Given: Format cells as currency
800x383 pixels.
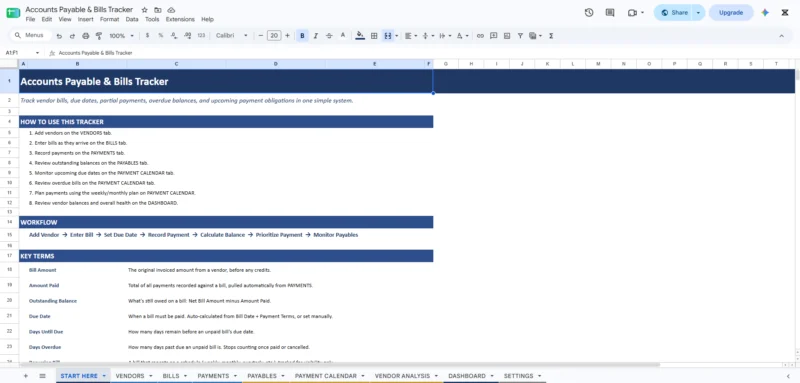Looking at the screenshot, I should (x=147, y=36).
